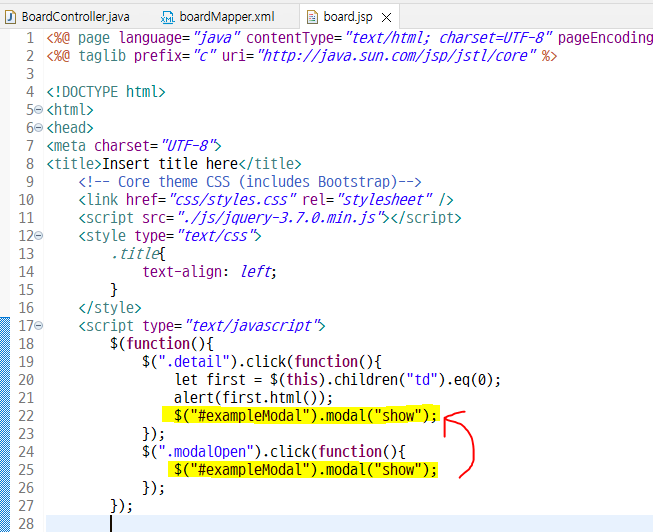
Task: Click the $(function(){ line 18
Action: [x=162, y=344]
